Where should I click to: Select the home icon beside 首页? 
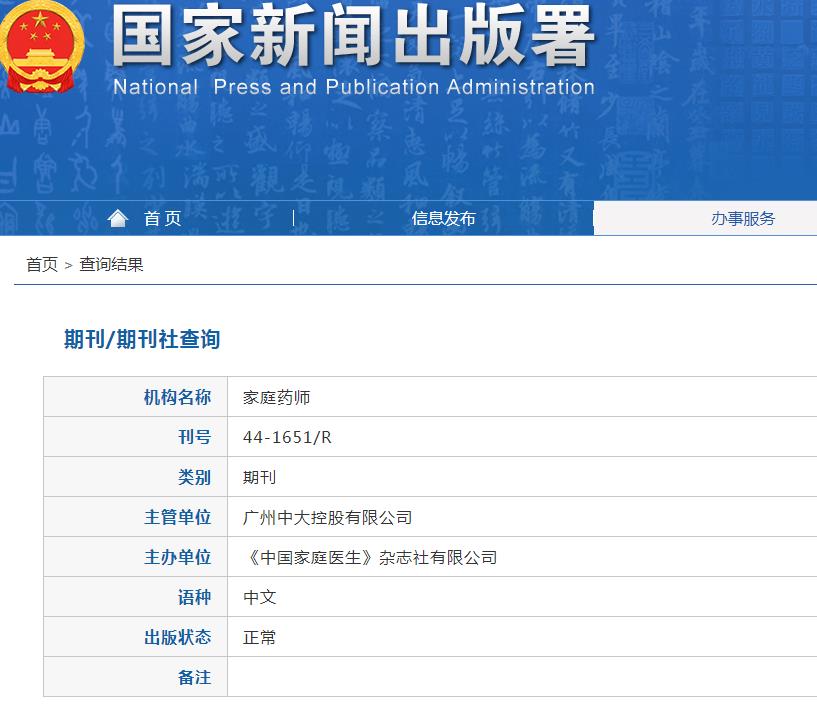[119, 217]
